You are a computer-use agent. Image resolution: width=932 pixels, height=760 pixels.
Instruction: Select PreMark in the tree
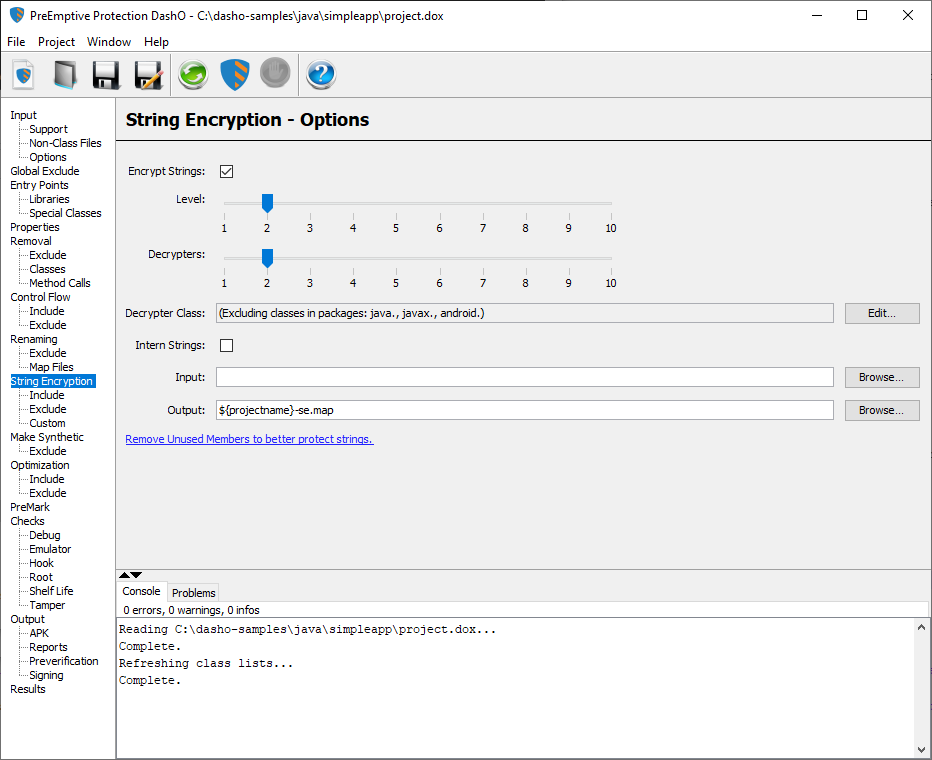[x=30, y=507]
